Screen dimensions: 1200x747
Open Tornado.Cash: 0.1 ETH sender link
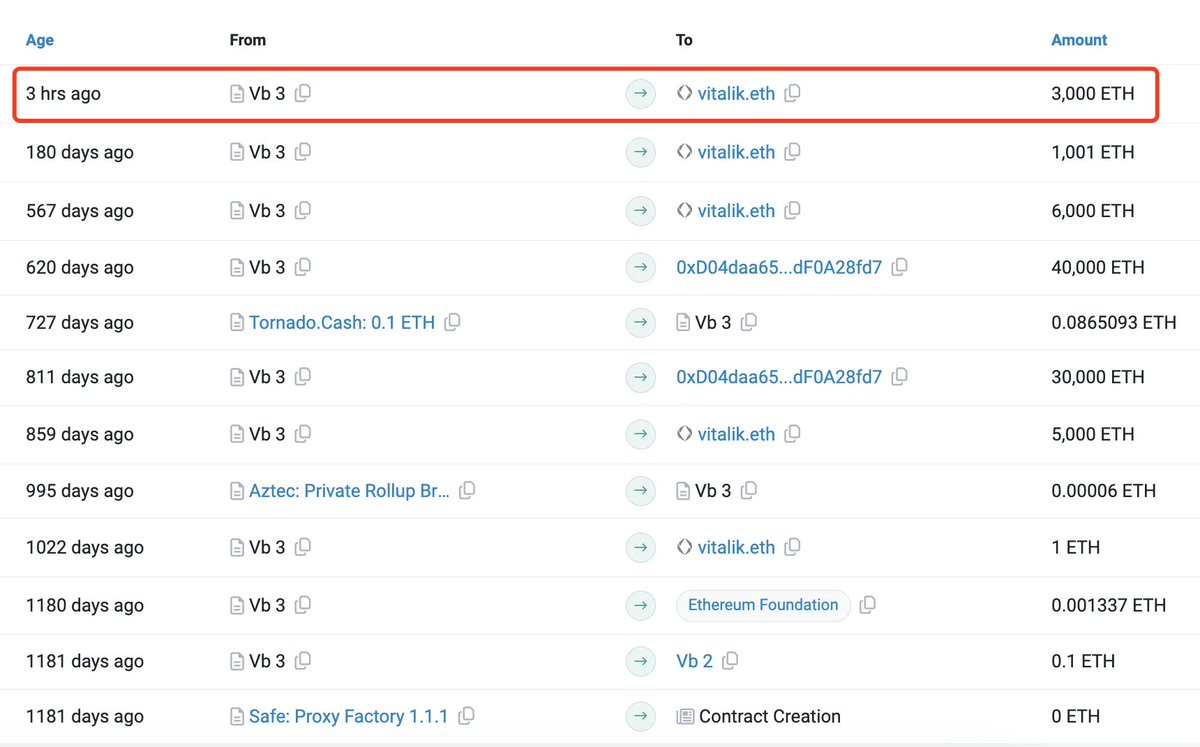[342, 322]
